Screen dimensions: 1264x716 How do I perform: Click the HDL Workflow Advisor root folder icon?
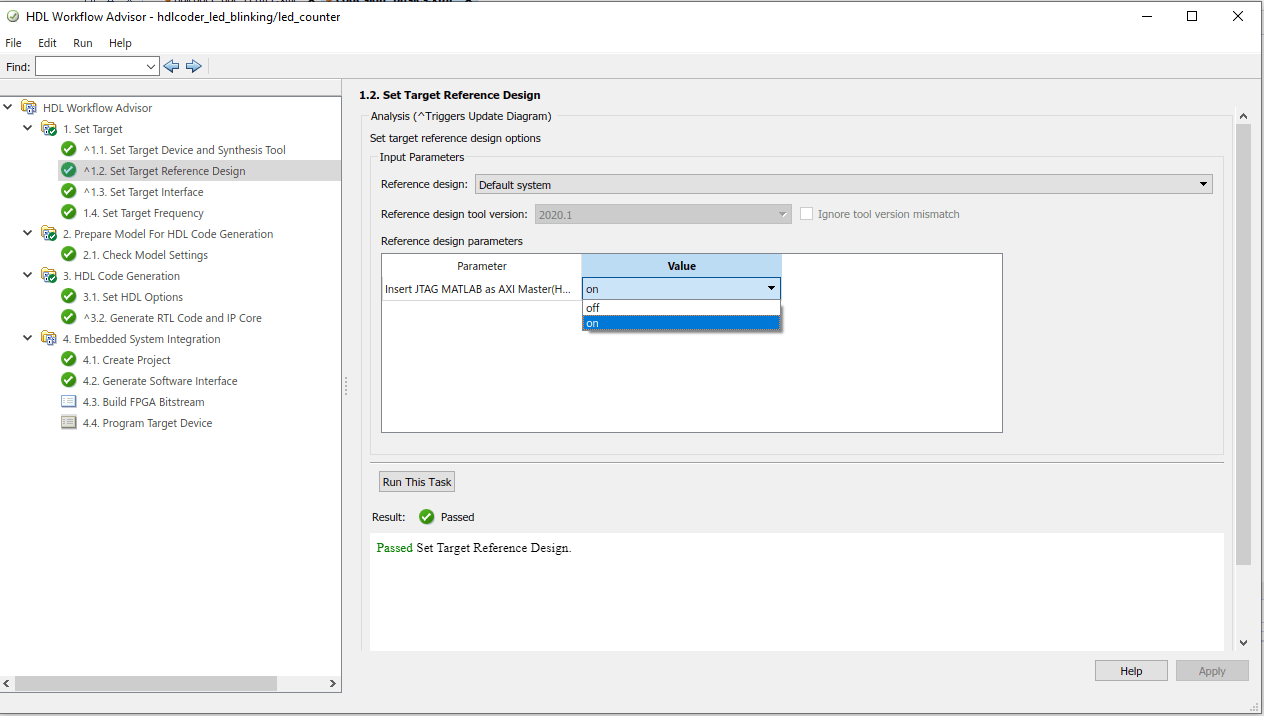pos(29,107)
